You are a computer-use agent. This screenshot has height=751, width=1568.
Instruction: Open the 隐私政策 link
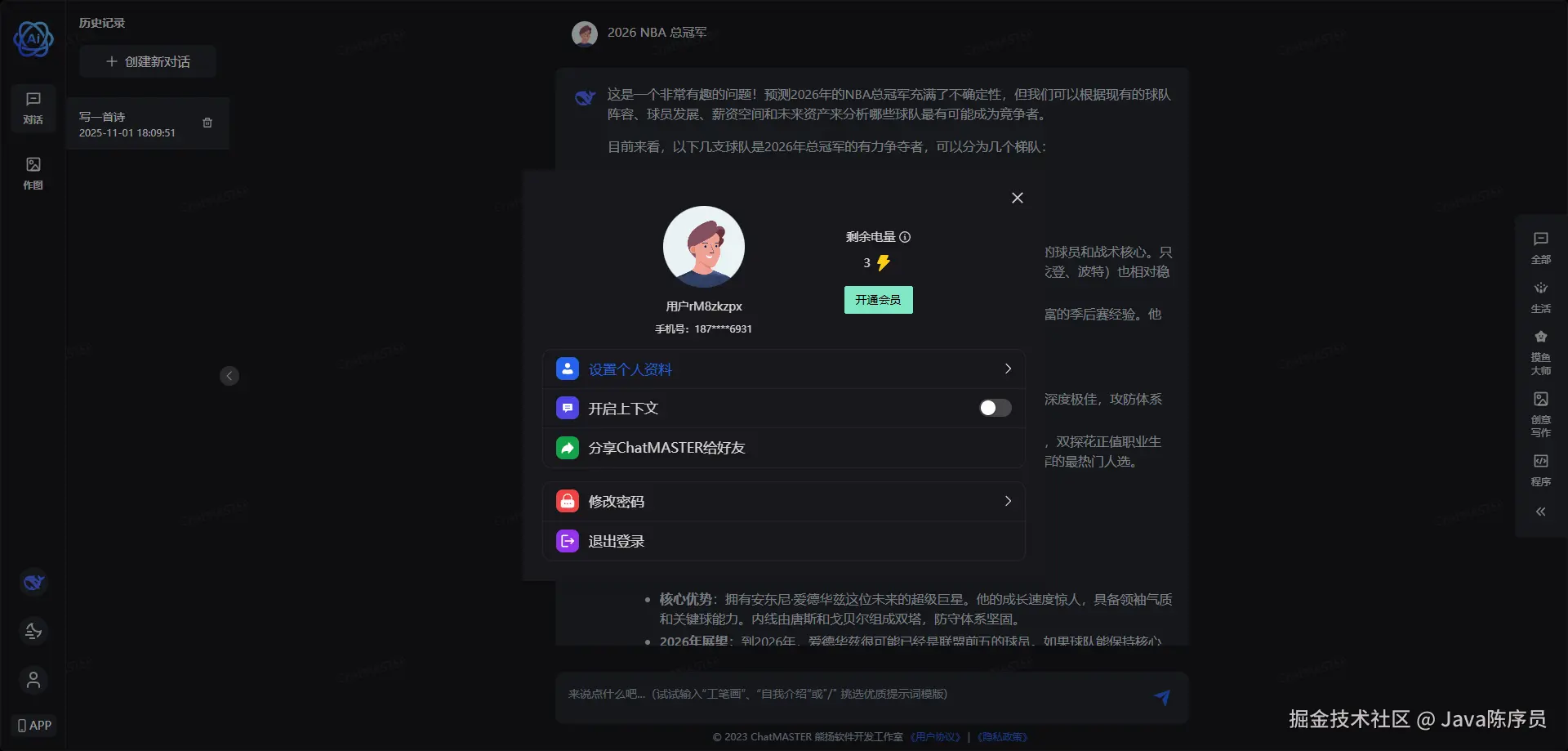[1002, 737]
